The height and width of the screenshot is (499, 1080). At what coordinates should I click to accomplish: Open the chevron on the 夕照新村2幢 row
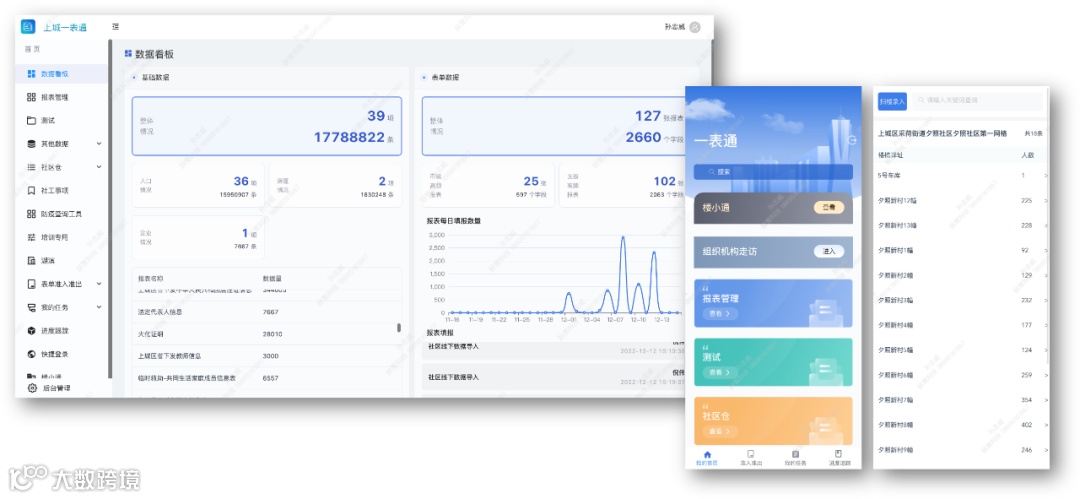(x=1046, y=275)
